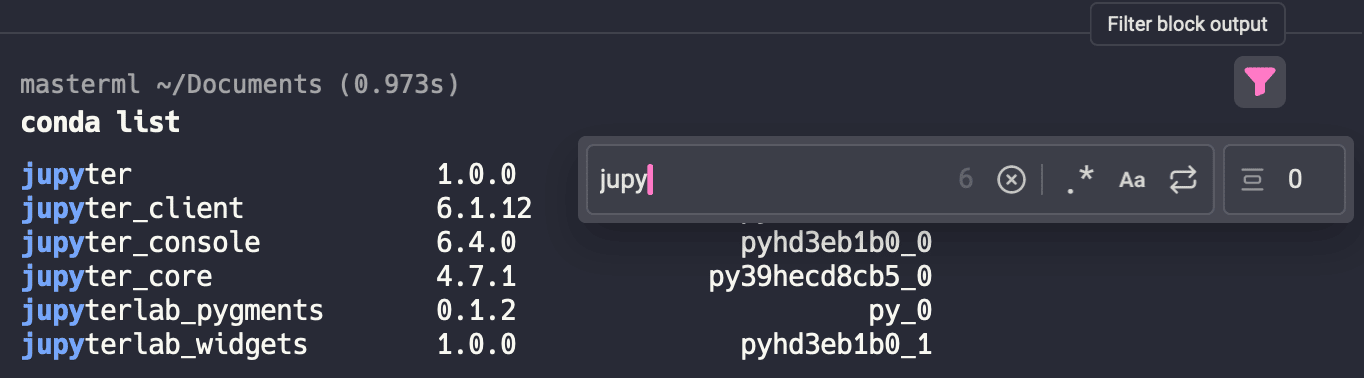Click the conda list command text
The height and width of the screenshot is (378, 1364).
100,123
